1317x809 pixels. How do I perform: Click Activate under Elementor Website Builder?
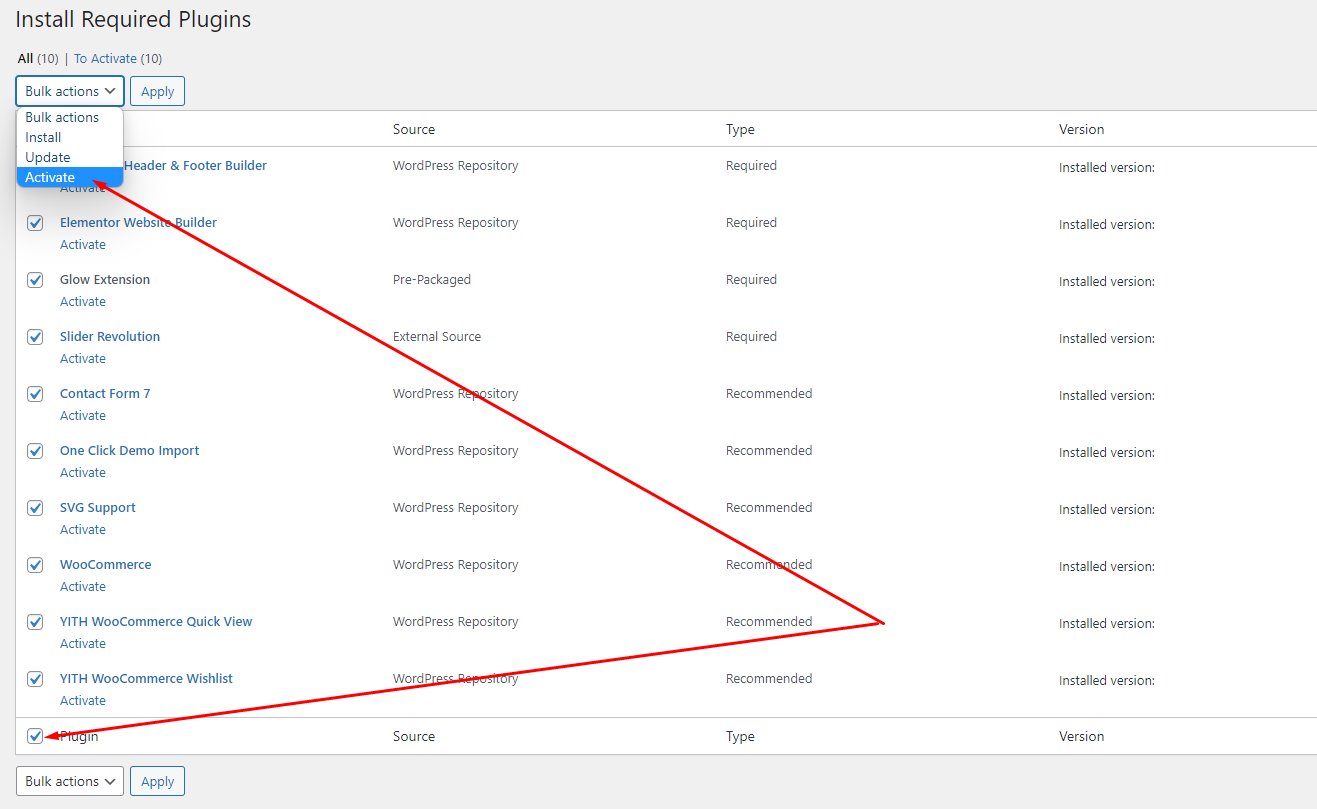[83, 244]
